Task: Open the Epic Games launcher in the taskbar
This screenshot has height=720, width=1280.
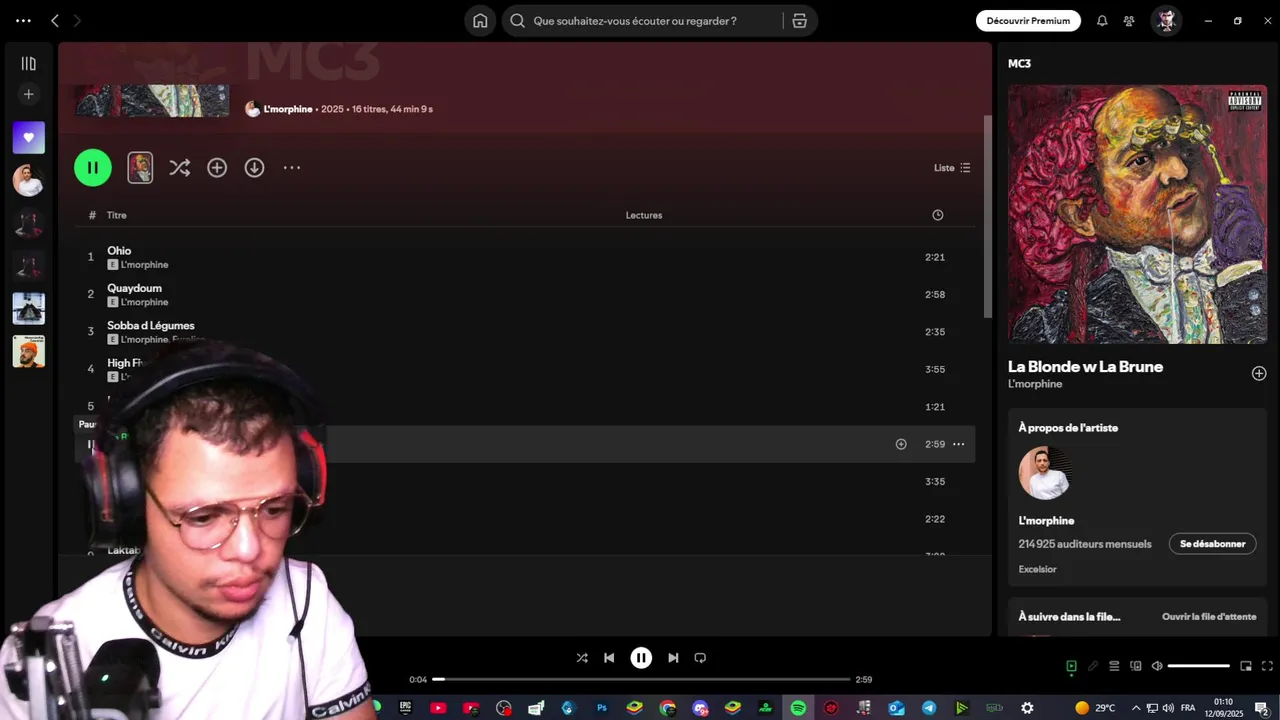Action: point(405,708)
